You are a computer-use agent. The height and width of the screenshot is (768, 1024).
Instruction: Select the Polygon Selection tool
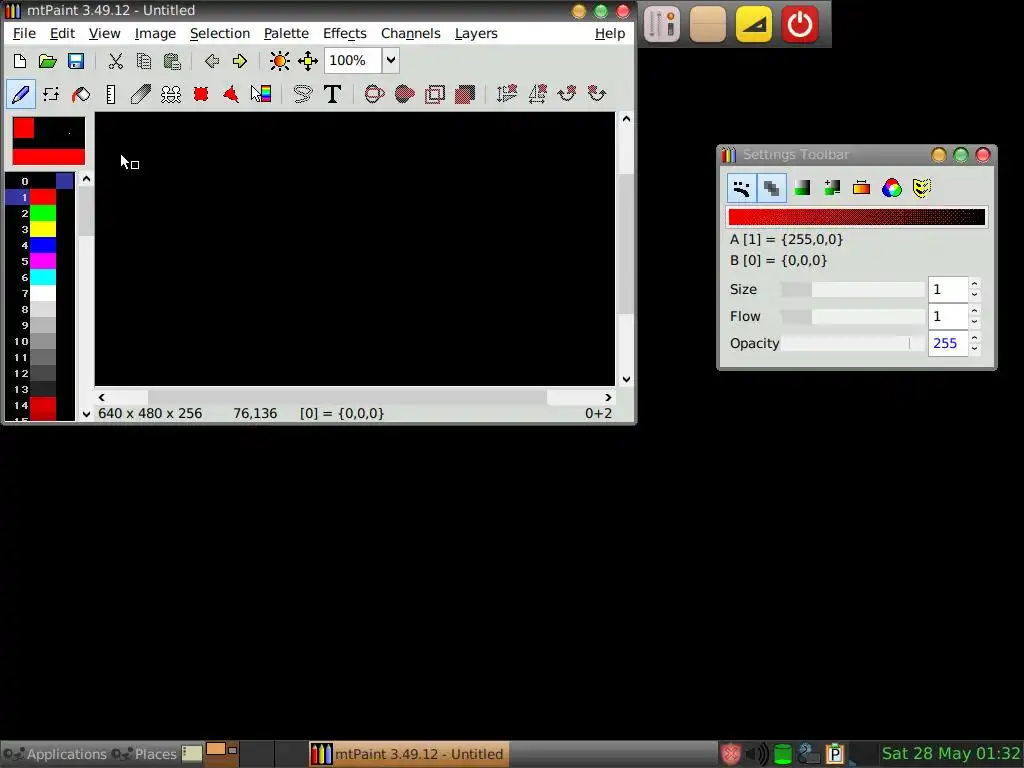point(231,94)
